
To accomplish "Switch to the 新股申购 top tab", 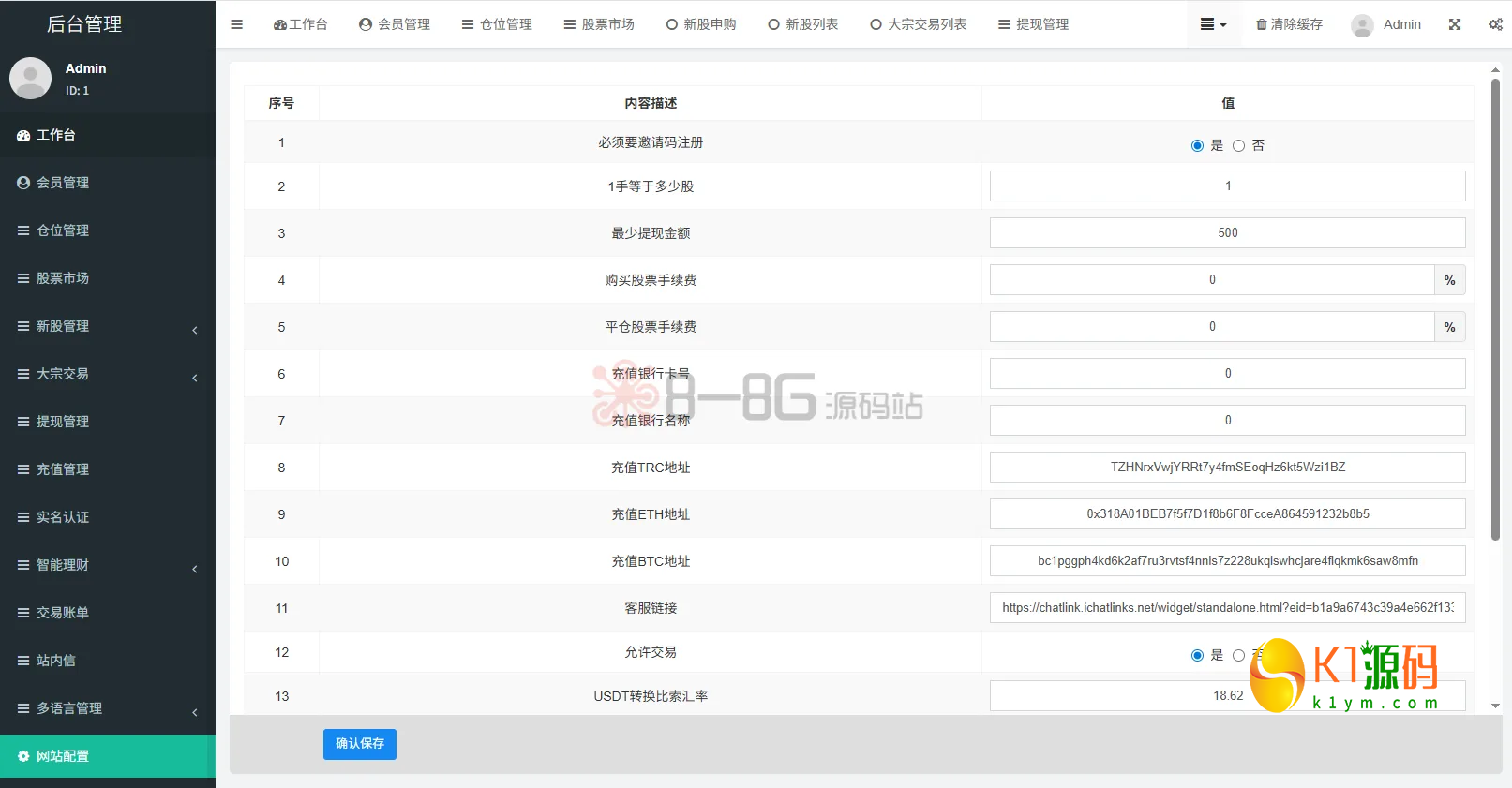I will coord(701,24).
